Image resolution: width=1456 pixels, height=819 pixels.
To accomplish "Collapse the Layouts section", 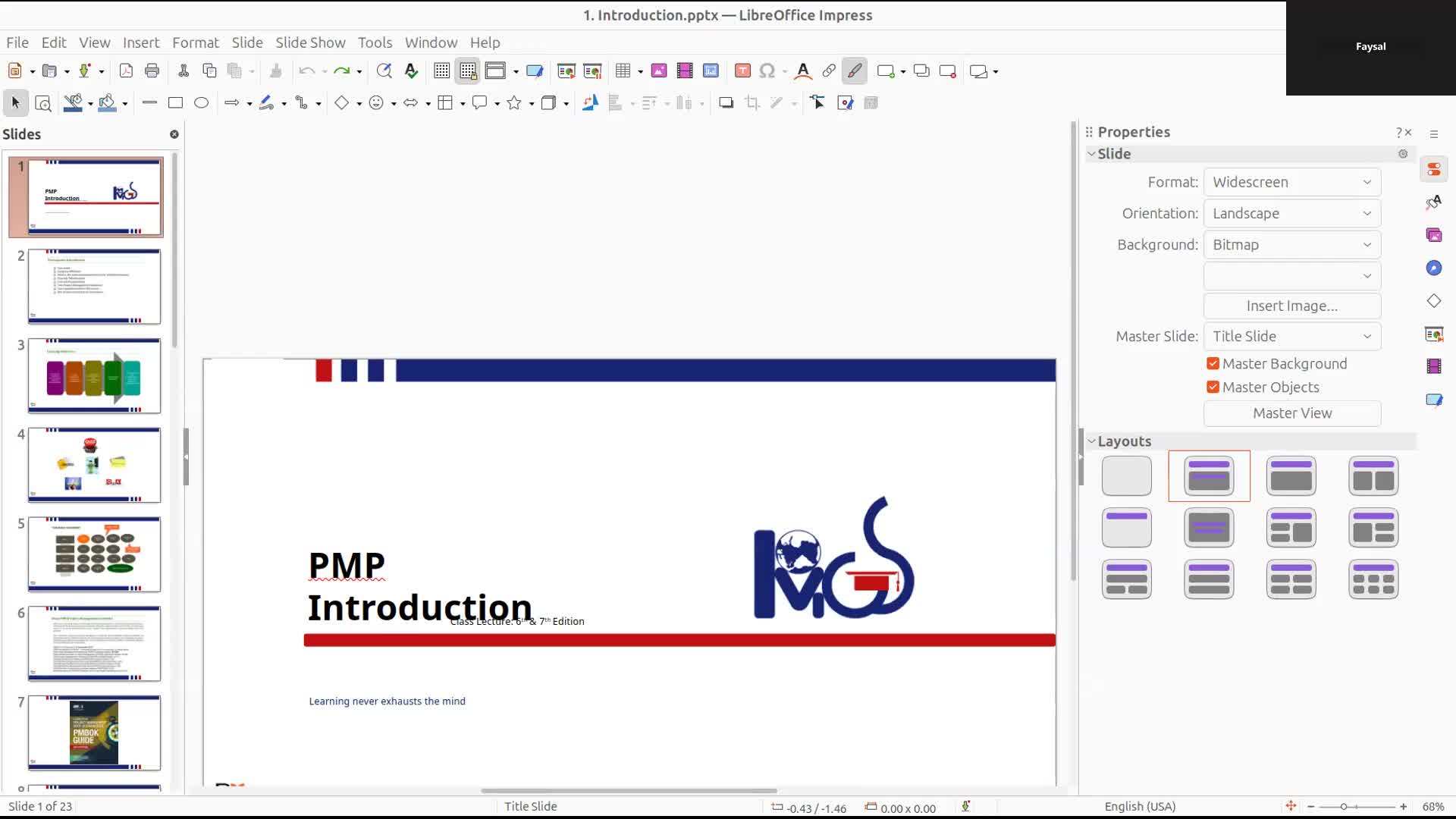I will (1092, 441).
